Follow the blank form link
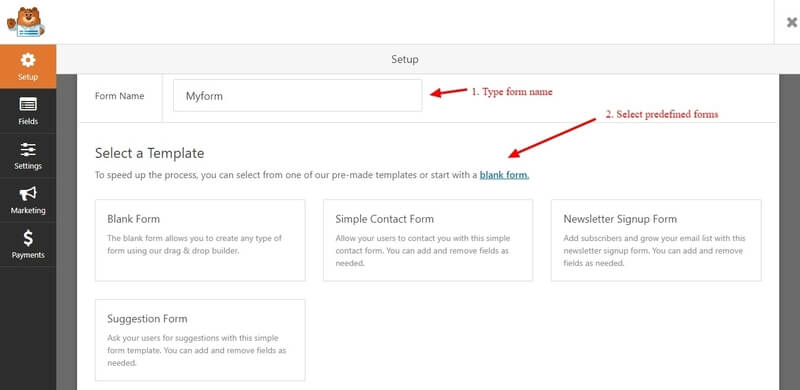This screenshot has height=390, width=800. pos(504,175)
